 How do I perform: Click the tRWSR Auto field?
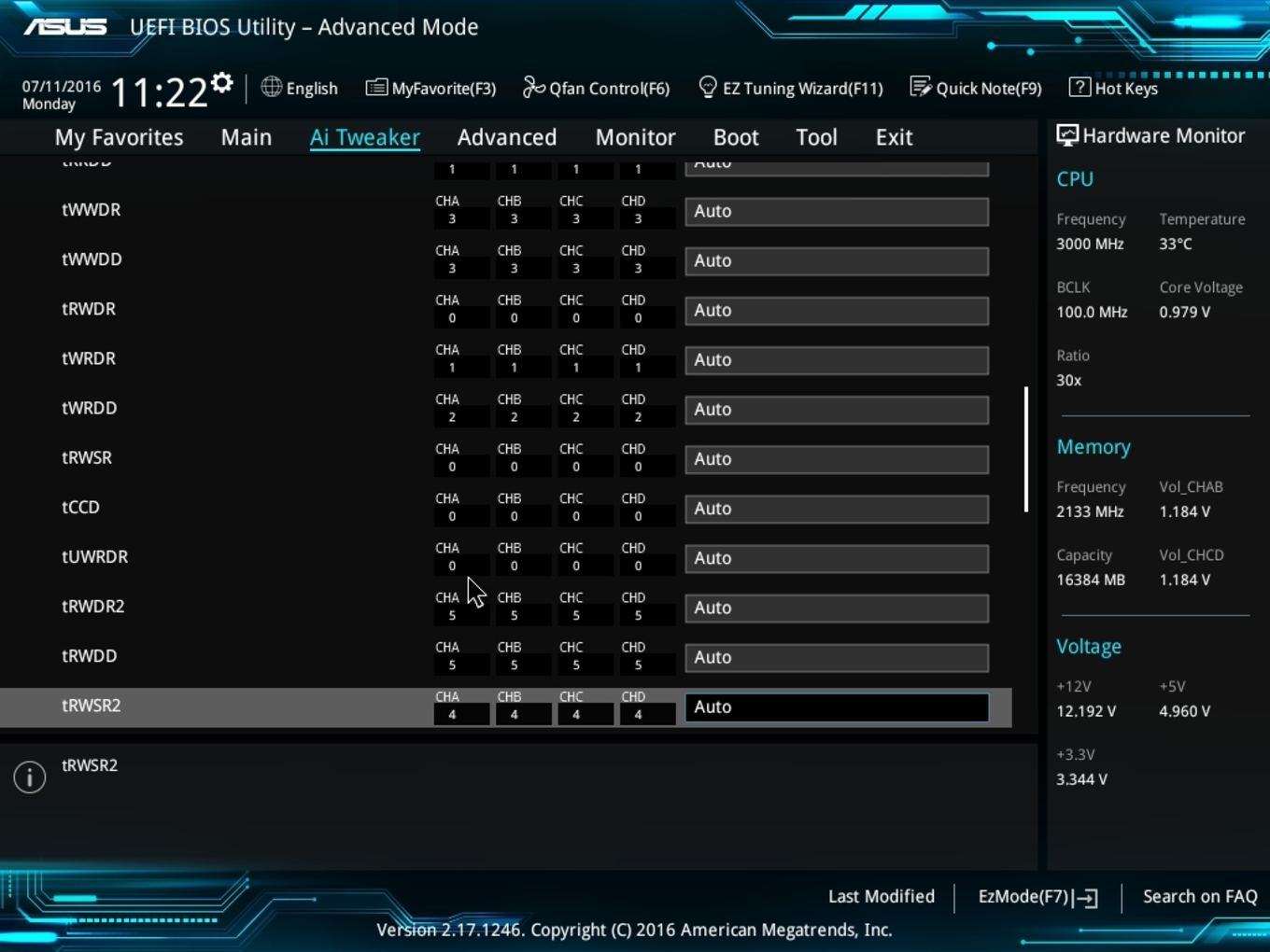[x=837, y=459]
